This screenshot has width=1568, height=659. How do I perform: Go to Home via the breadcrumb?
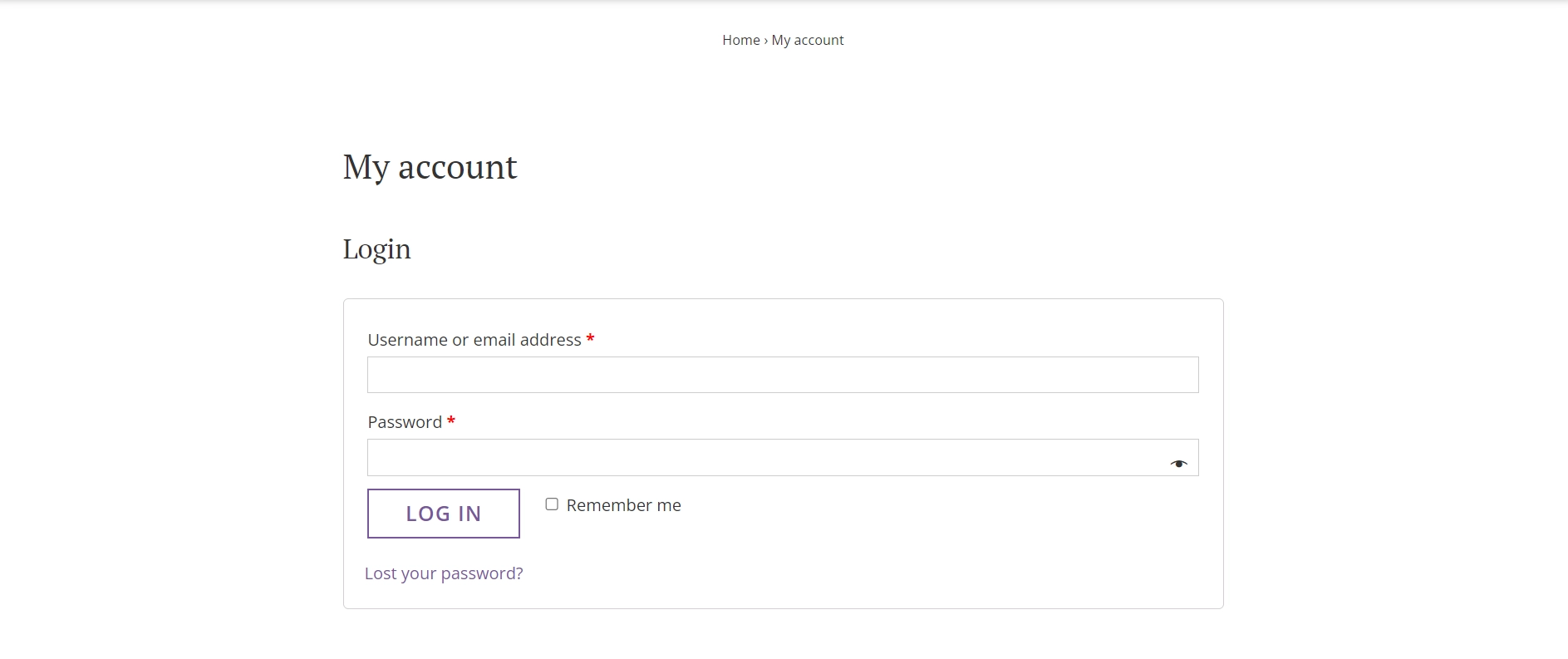click(x=740, y=40)
